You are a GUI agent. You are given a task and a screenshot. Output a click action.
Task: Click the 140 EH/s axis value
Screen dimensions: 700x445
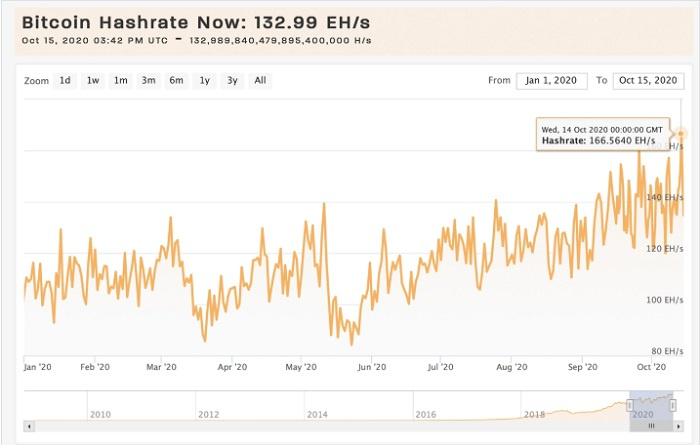coord(665,197)
